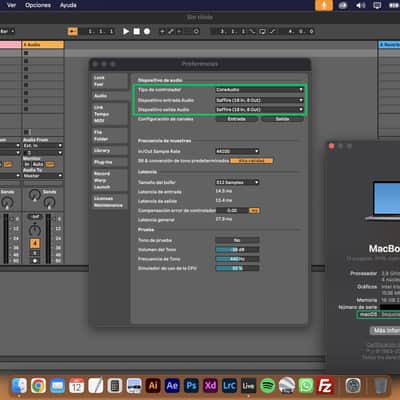The width and height of the screenshot is (400, 400).
Task: Open the Dispositivo salida Audio dropdown
Action: click(259, 109)
